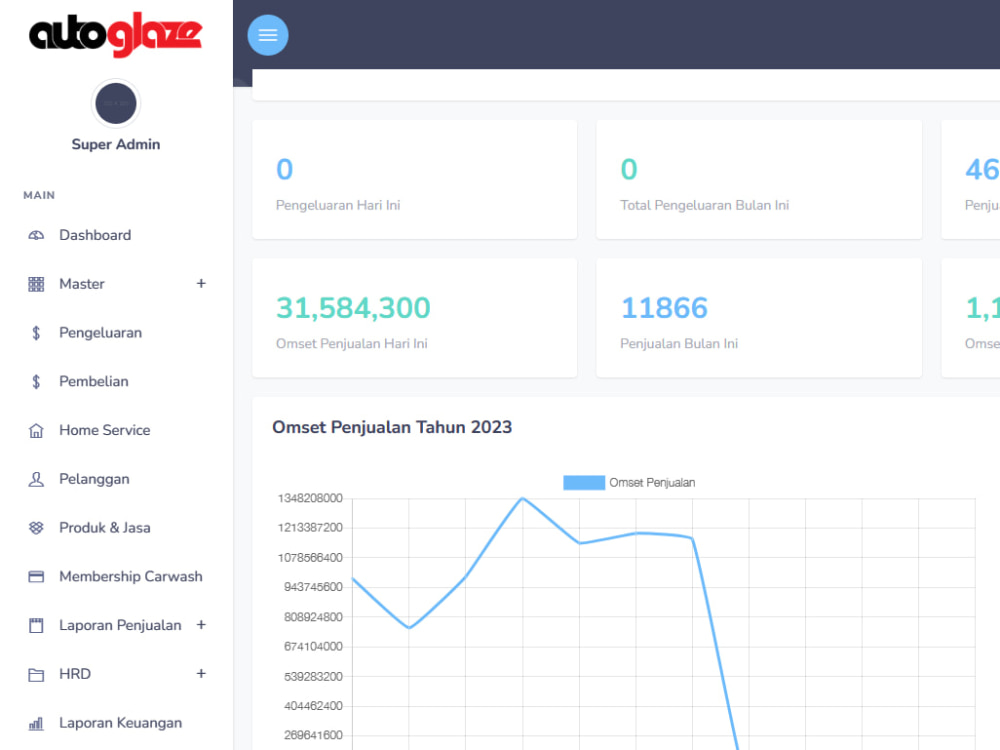Open the Dashboard menu item
1000x750 pixels.
[x=95, y=235]
